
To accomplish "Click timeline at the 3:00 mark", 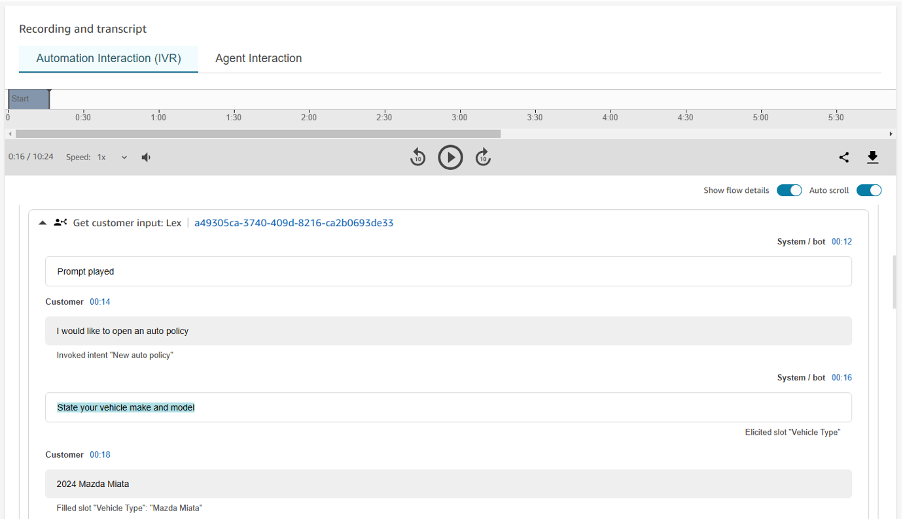I will 459,117.
